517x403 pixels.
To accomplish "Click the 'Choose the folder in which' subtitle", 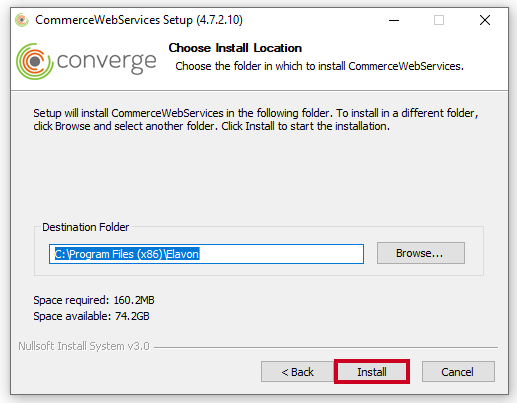I will point(319,66).
